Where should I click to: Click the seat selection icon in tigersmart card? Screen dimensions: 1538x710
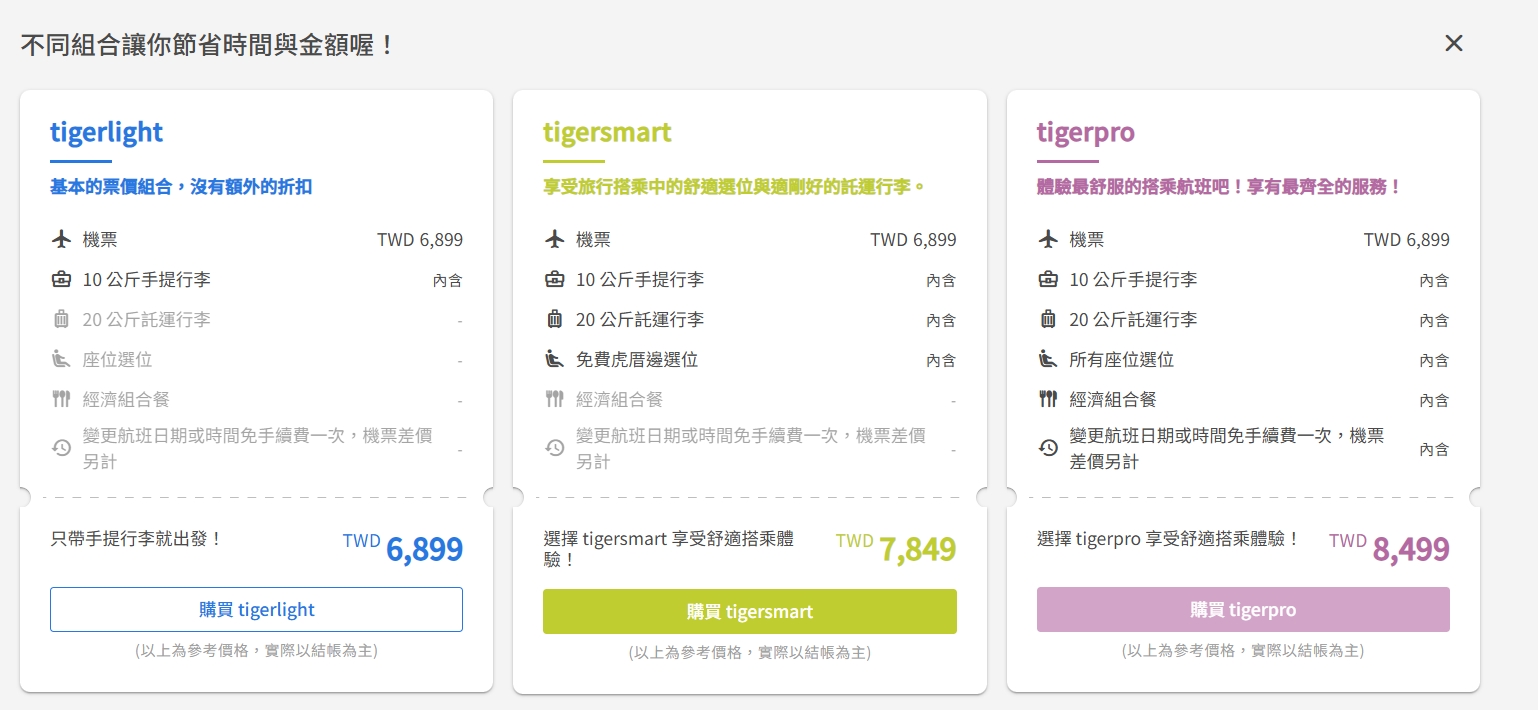[554, 359]
